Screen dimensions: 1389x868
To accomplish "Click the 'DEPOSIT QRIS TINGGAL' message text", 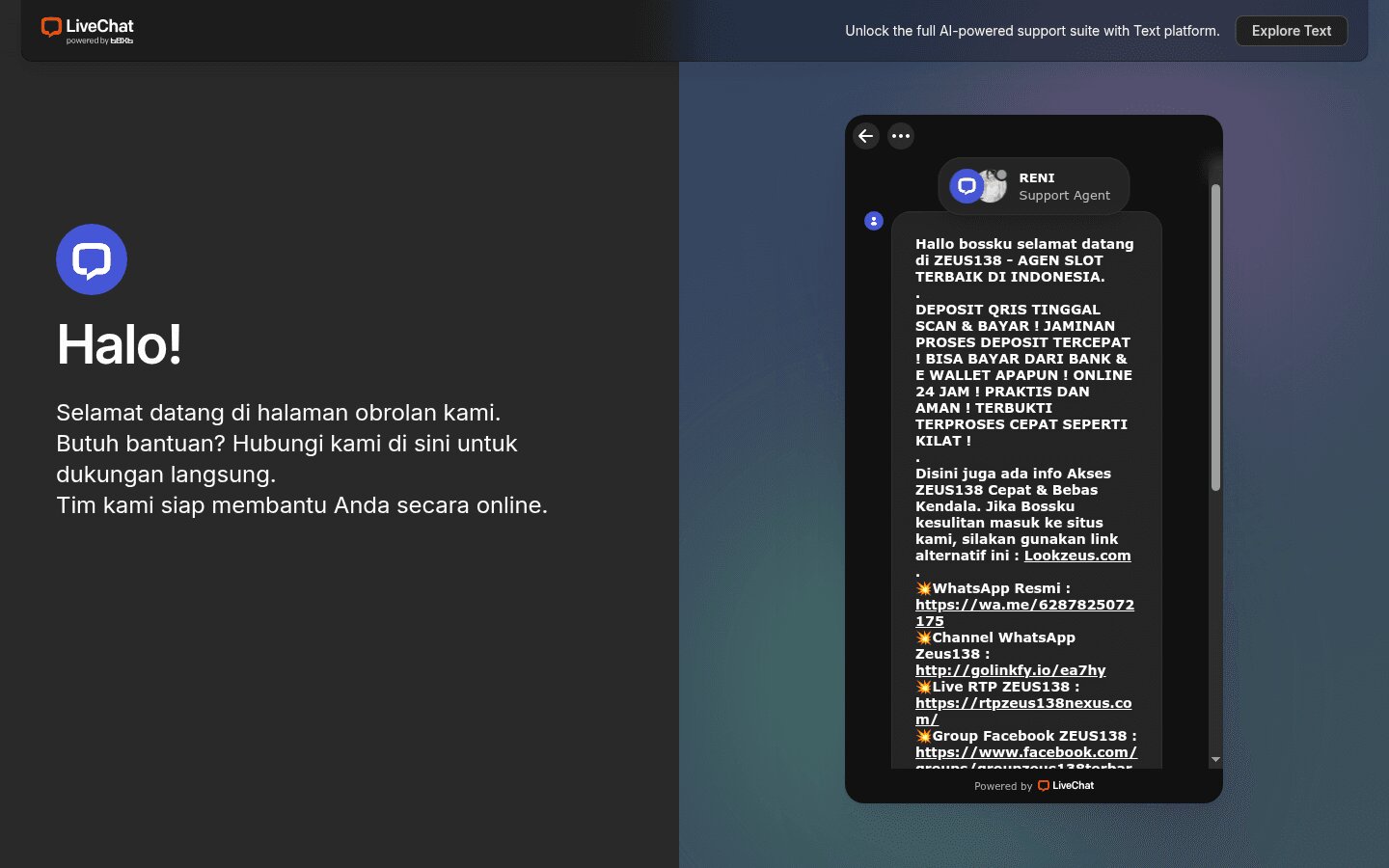I will 1008,310.
